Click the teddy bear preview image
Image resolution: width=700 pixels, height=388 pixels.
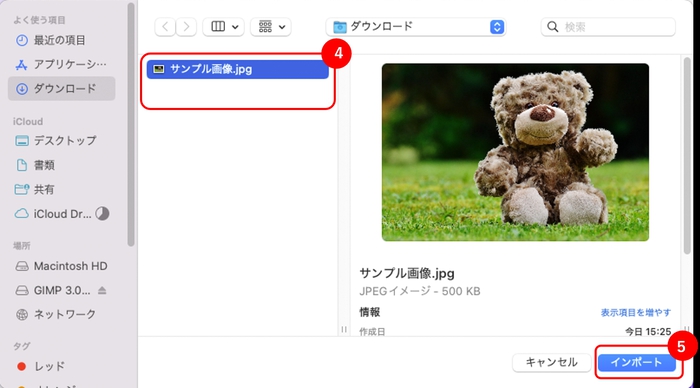pos(515,152)
